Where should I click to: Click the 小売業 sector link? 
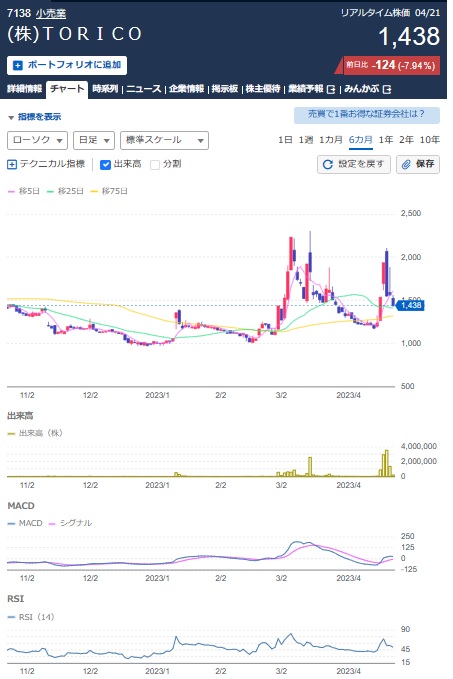pos(51,14)
